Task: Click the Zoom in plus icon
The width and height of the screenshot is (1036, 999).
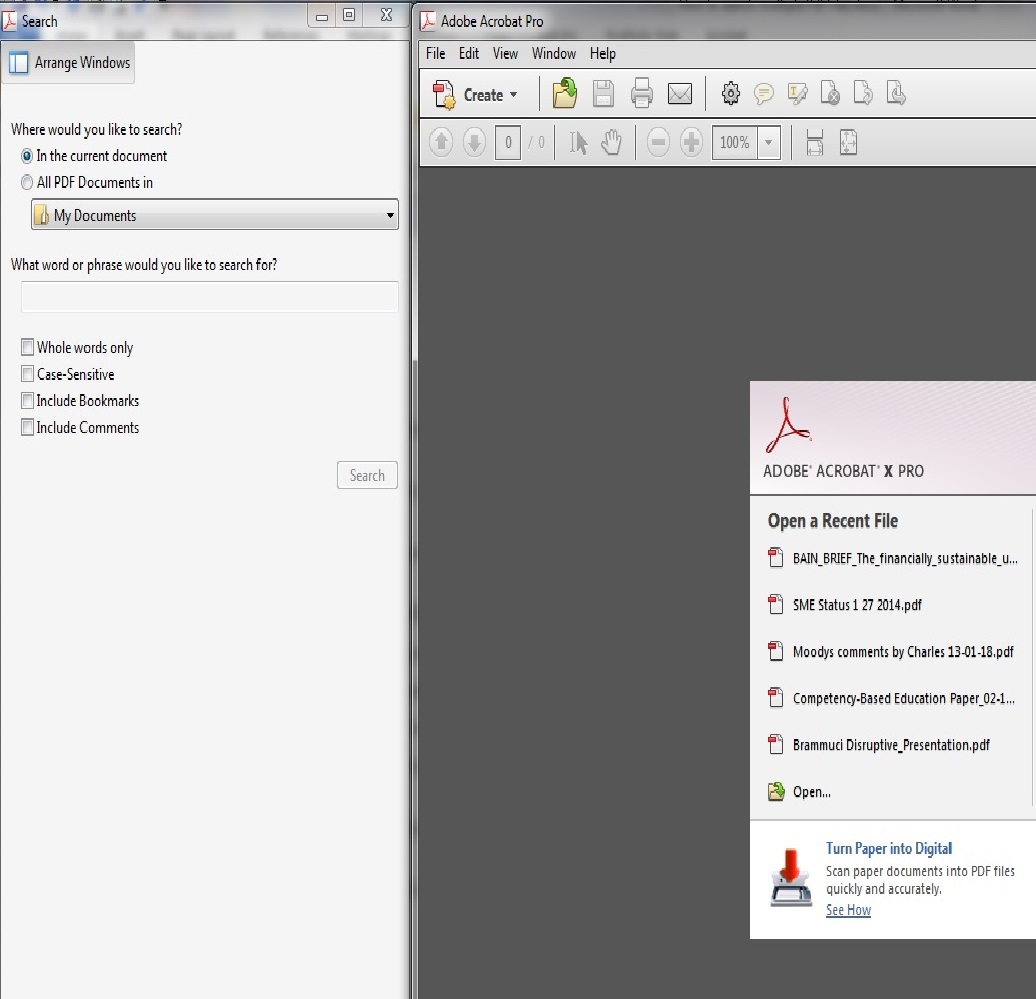Action: pyautogui.click(x=691, y=143)
